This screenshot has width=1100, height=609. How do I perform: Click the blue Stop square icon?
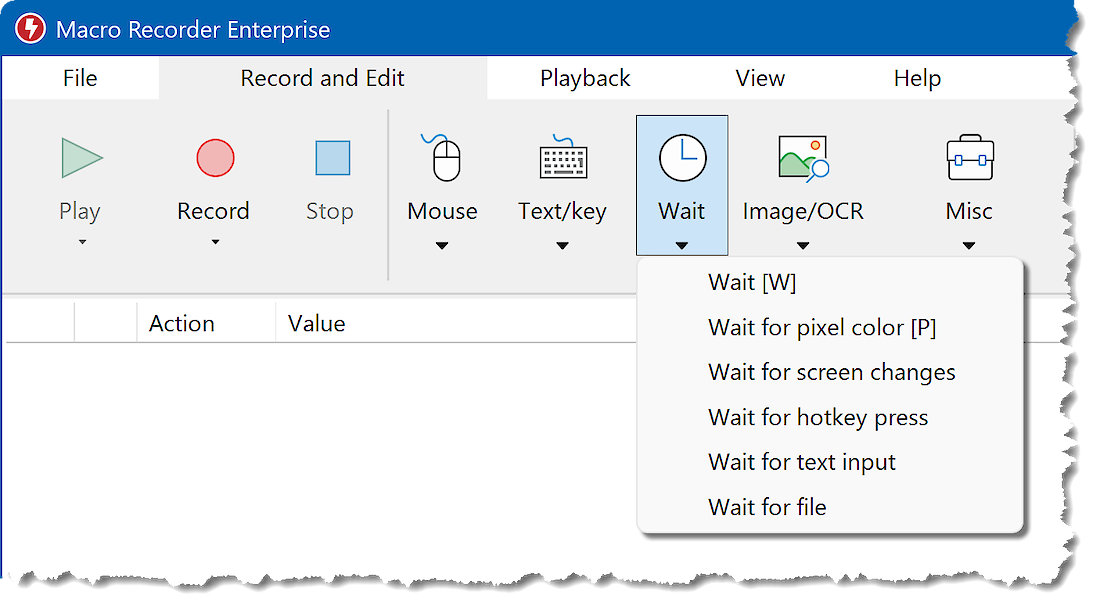pyautogui.click(x=332, y=158)
